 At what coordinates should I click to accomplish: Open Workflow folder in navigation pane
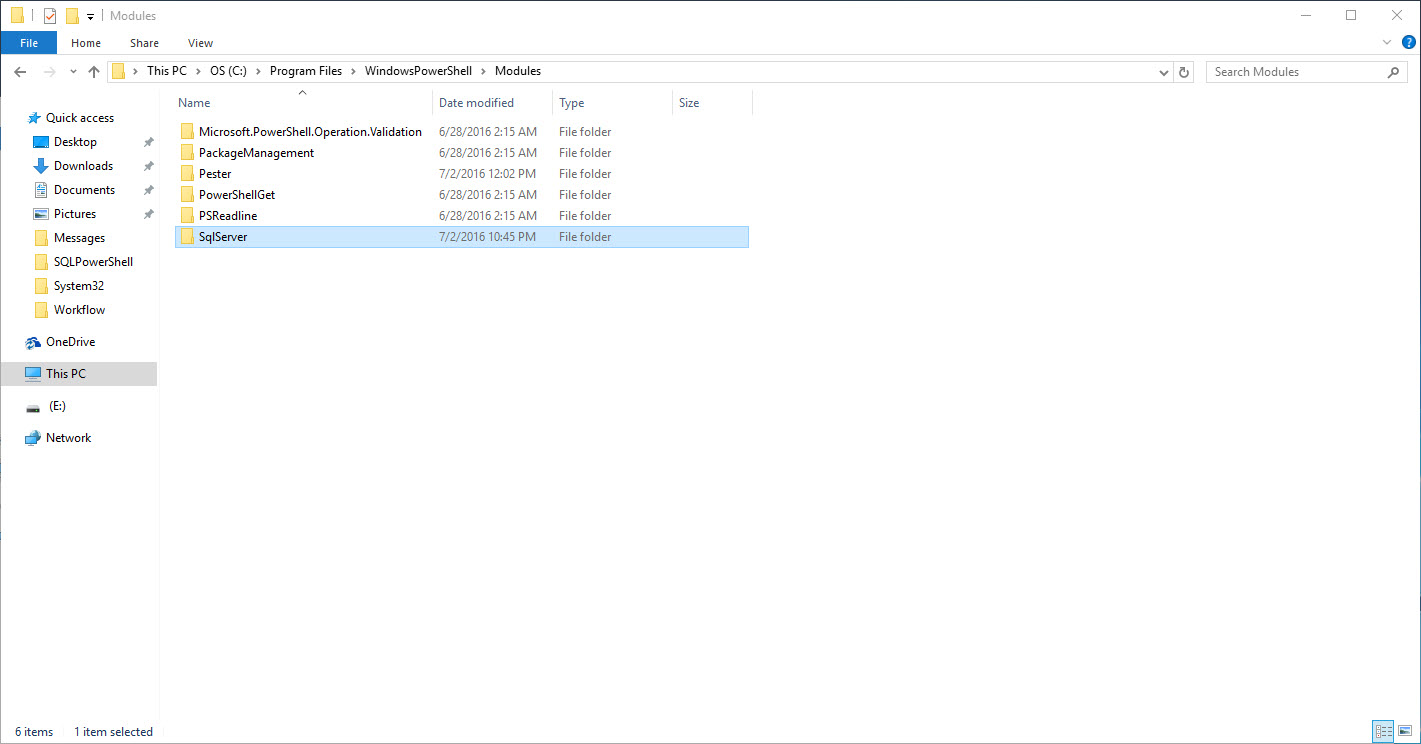tap(79, 309)
